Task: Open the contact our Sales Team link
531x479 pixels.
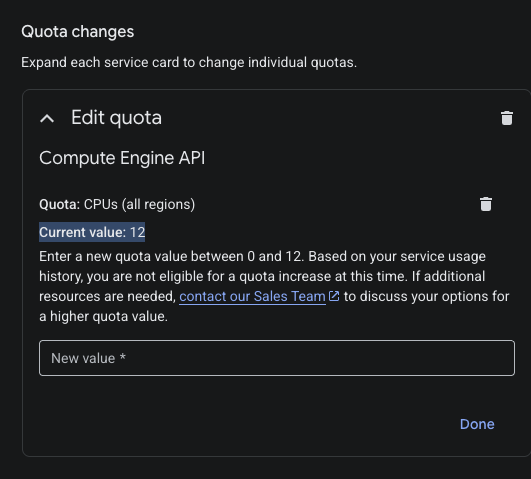Action: tap(252, 296)
